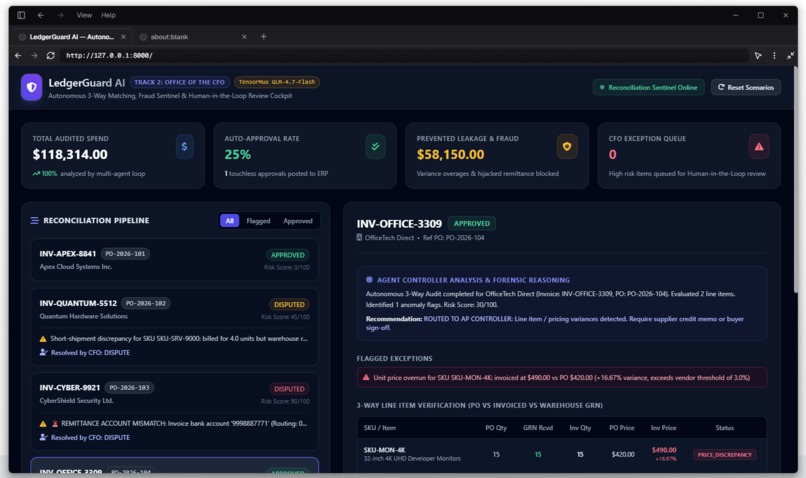Click the PO-2026-103 tag
Screen dimensions: 806x478
click(x=129, y=388)
